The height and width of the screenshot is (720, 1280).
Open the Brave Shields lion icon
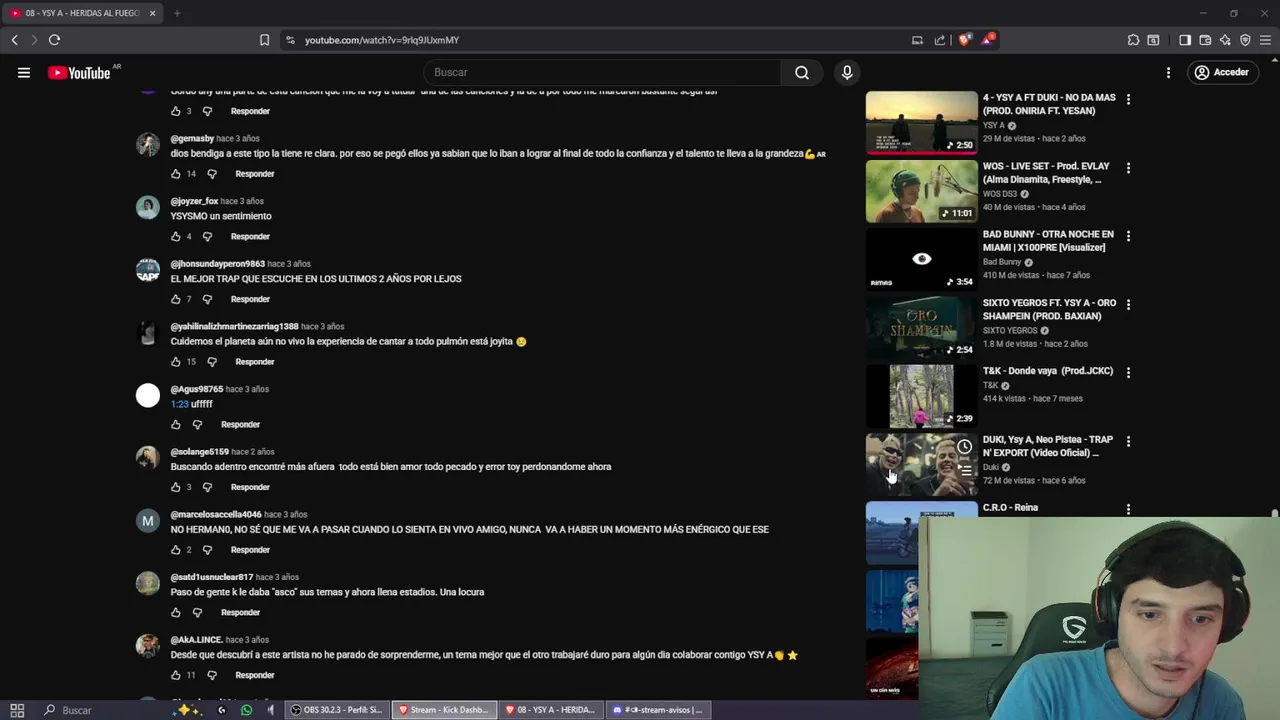click(x=964, y=40)
